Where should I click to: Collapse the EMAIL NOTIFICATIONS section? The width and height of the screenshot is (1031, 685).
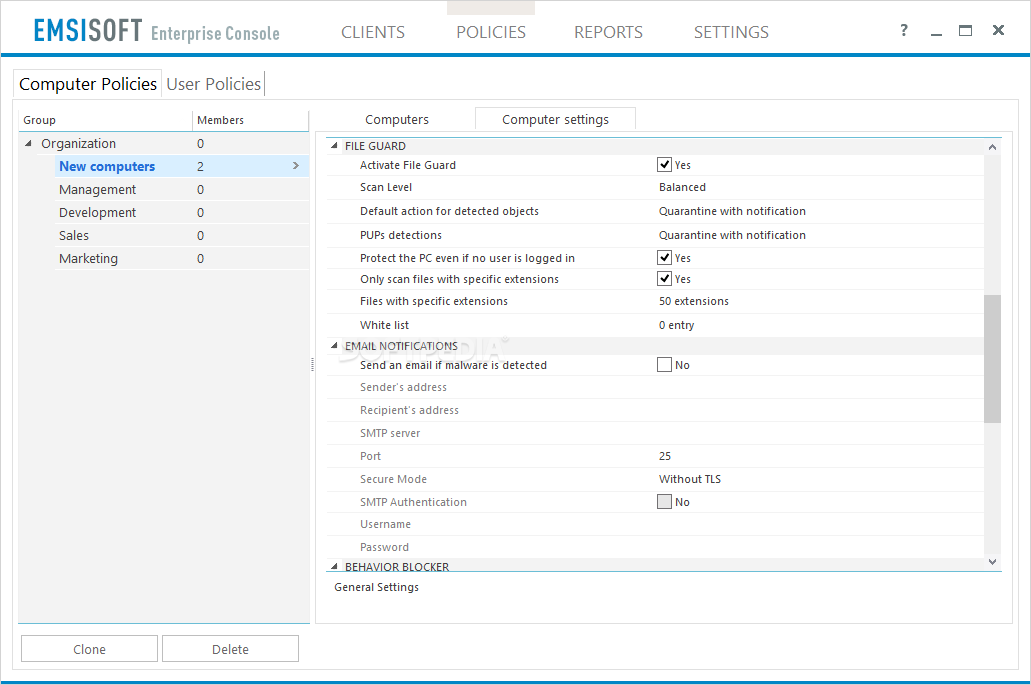[334, 345]
